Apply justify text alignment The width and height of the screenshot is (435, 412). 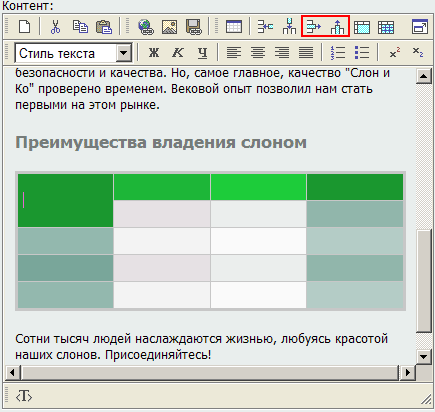click(x=306, y=53)
